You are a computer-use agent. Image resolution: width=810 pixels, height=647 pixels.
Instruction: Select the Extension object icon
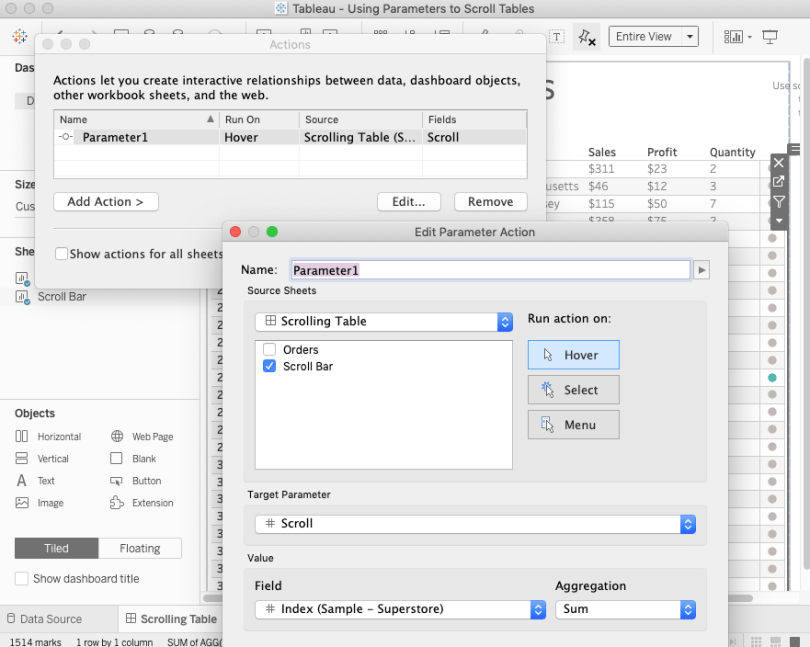pos(117,503)
